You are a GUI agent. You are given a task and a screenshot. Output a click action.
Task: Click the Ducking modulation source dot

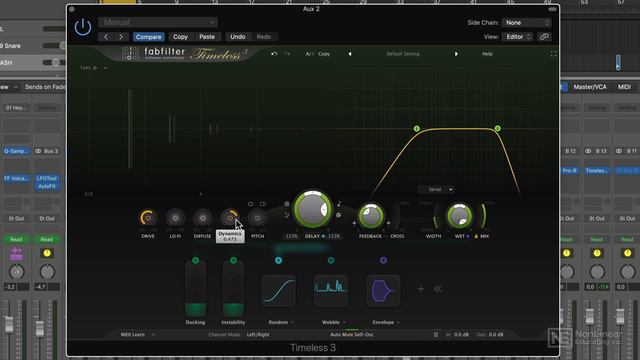pos(196,260)
